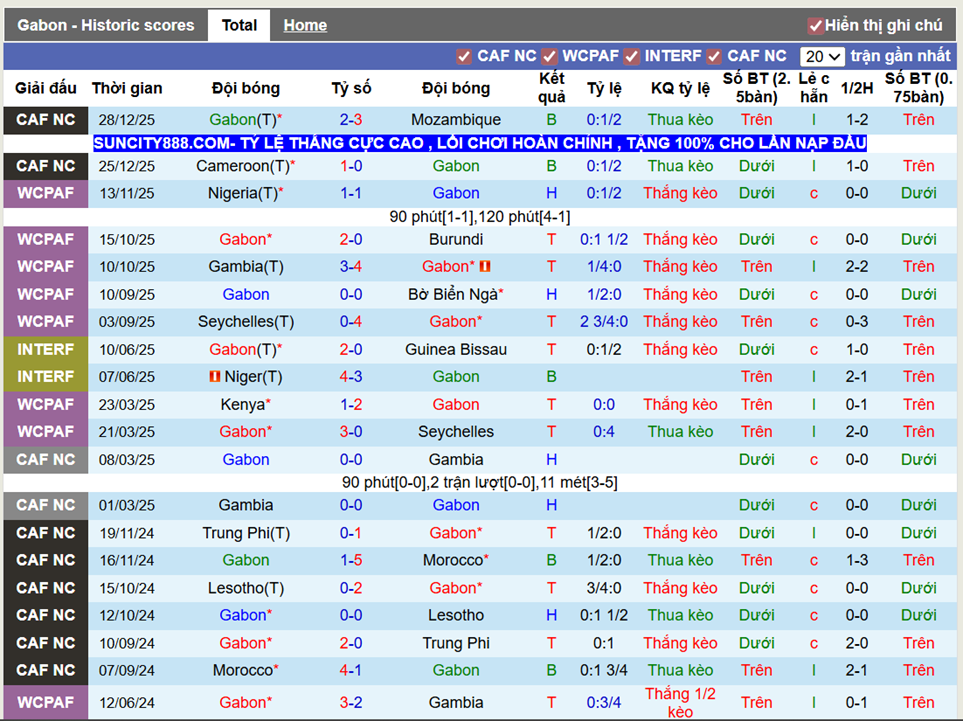The height and width of the screenshot is (721, 963).
Task: Click the 4-3 score in the Niger row
Action: [x=351, y=376]
